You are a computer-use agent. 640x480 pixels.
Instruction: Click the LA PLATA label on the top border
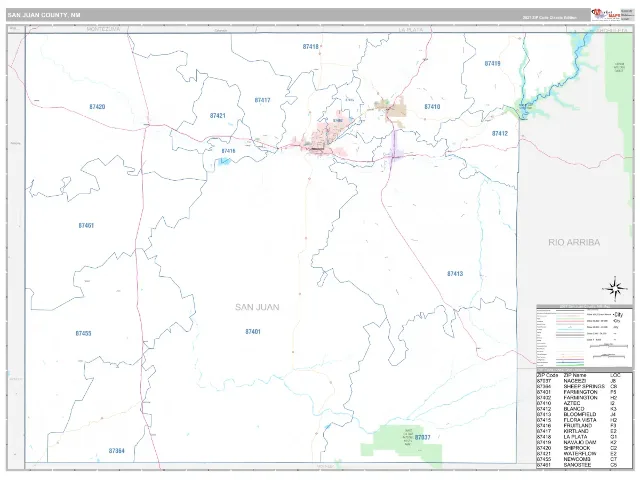click(x=411, y=29)
